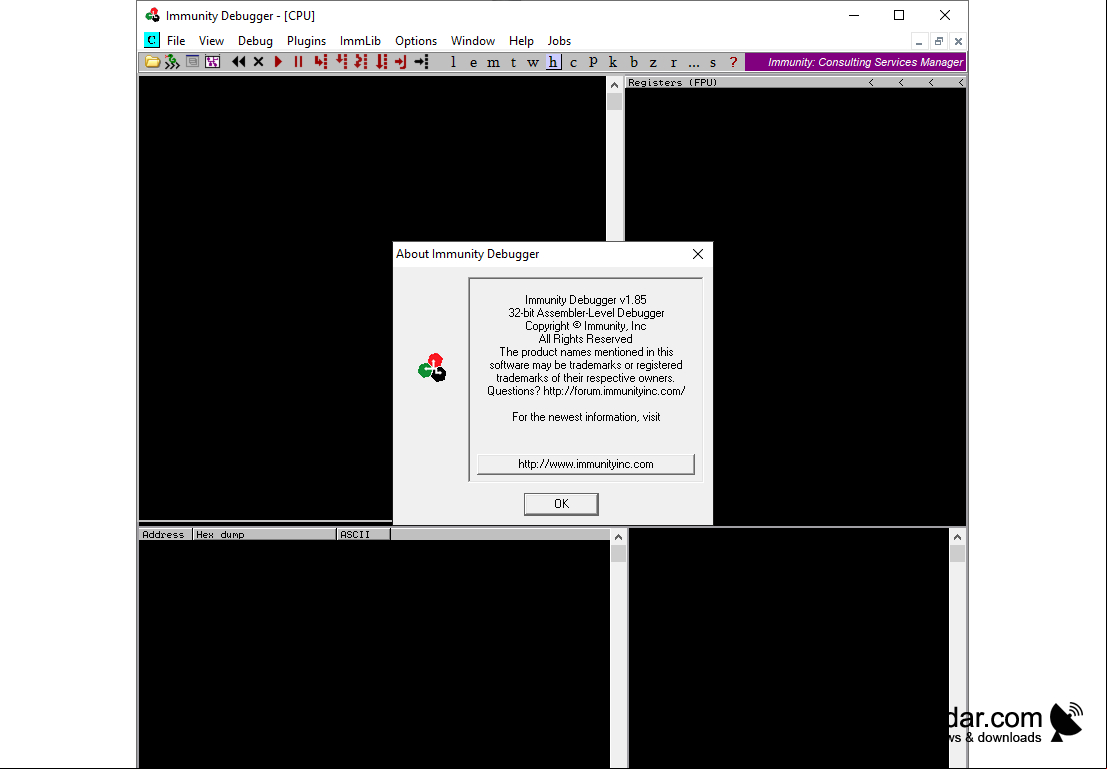Show the Memory map with 'm' button

coord(493,62)
